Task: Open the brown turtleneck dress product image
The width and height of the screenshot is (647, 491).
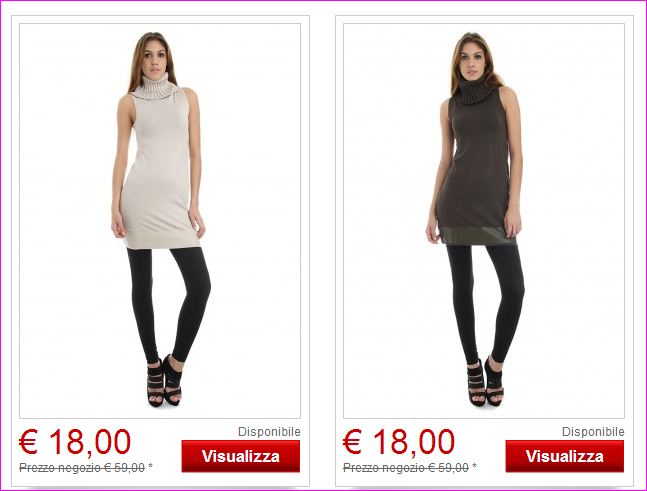Action: pos(484,221)
